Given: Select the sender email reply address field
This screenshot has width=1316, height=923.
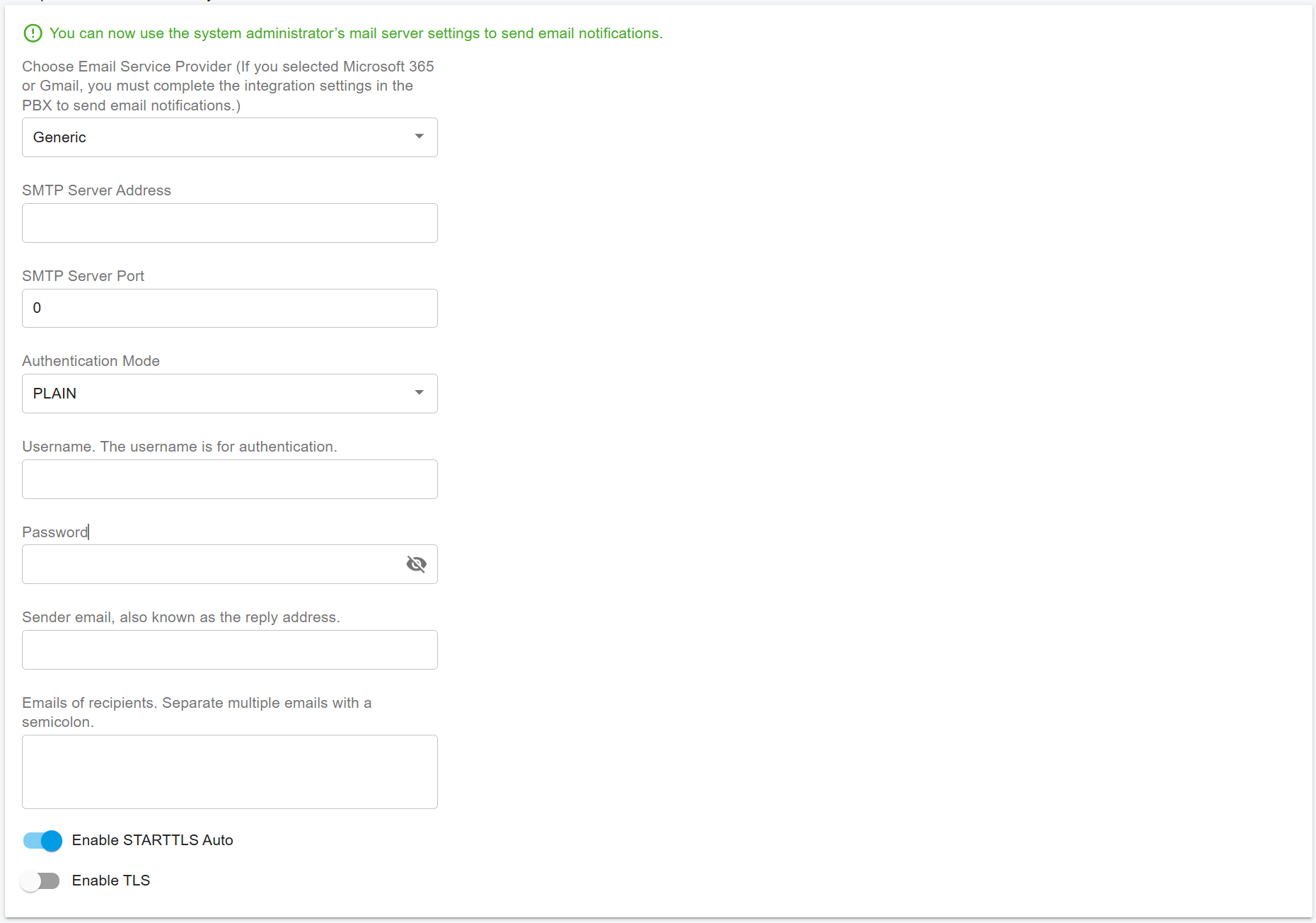Looking at the screenshot, I should pyautogui.click(x=229, y=650).
